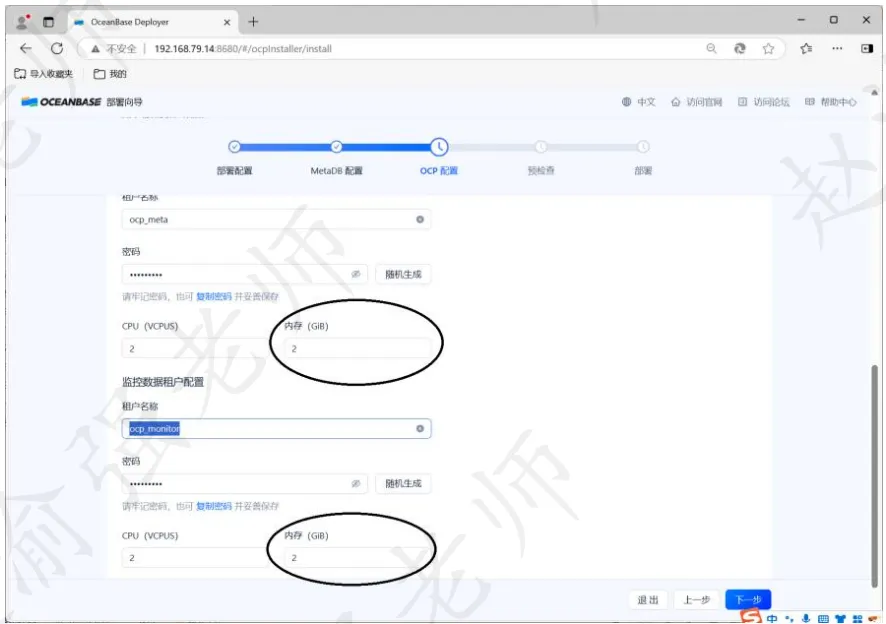Open 帮助中心 link
886x624 pixels.
tap(831, 102)
